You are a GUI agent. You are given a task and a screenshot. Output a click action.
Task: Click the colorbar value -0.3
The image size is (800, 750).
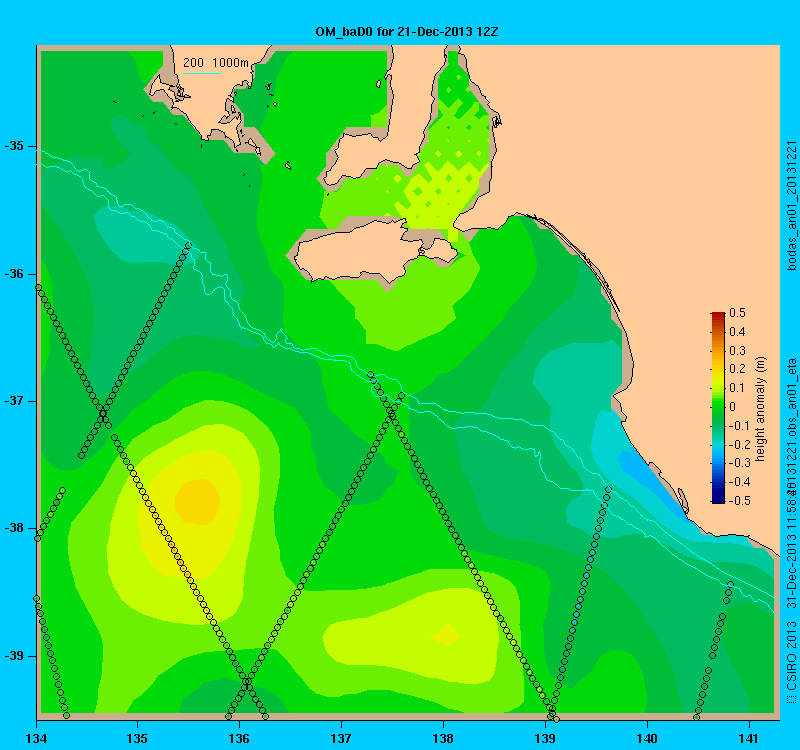coord(739,463)
